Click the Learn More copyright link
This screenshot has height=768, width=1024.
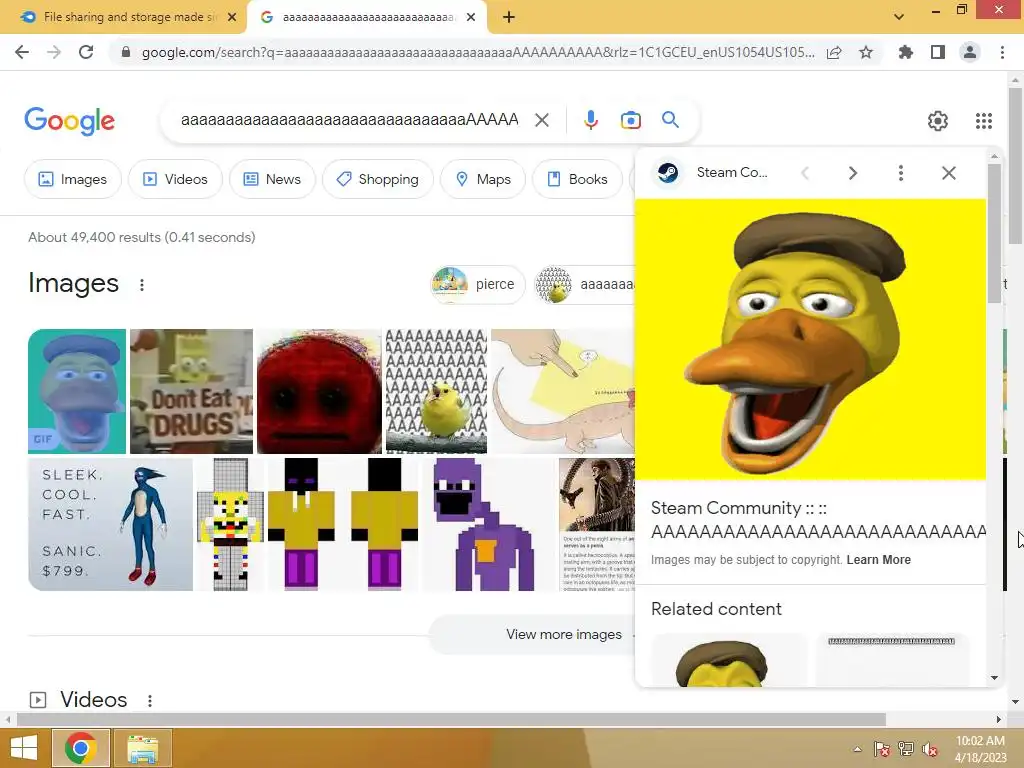point(878,560)
